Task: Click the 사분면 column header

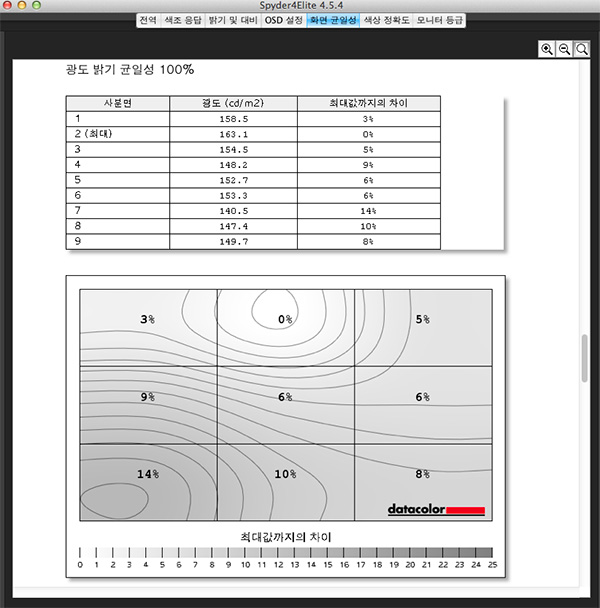Action: point(117,103)
